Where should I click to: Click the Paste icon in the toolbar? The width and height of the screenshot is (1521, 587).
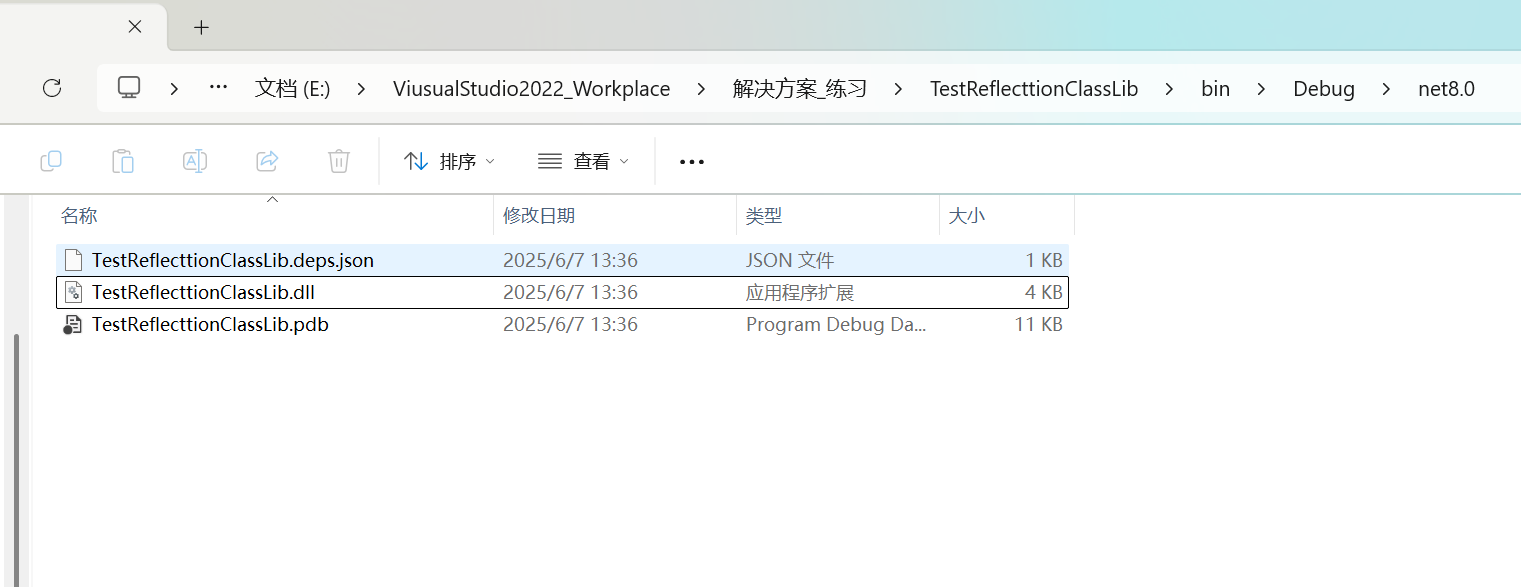(123, 161)
